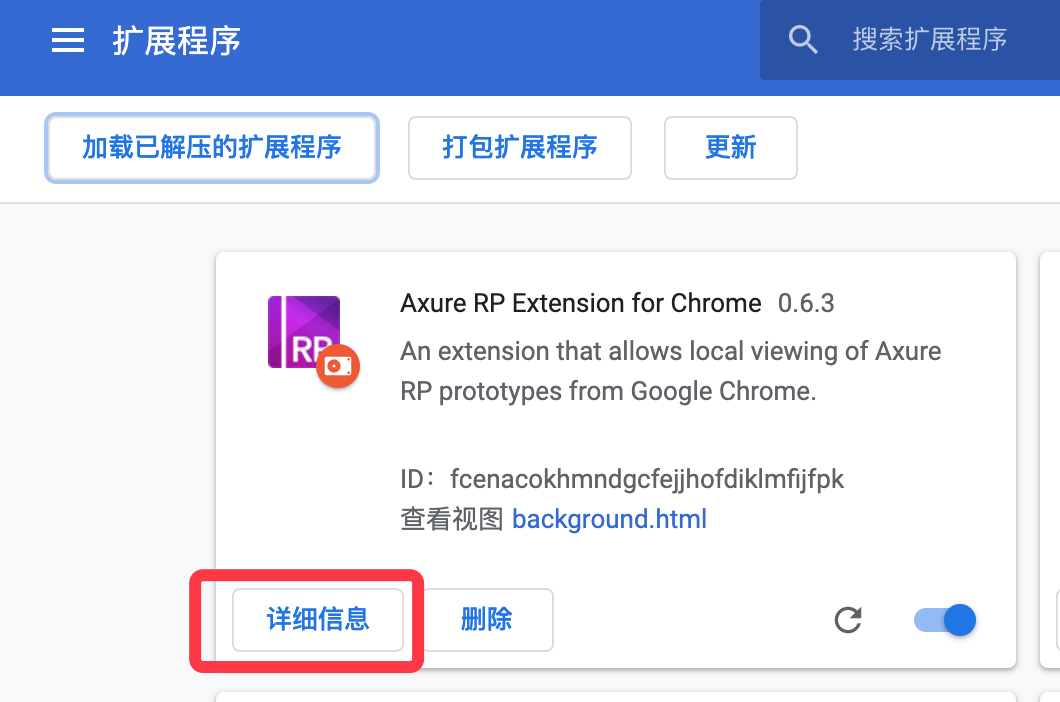Click the magnifier search icon
This screenshot has height=702, width=1060.
(x=802, y=39)
